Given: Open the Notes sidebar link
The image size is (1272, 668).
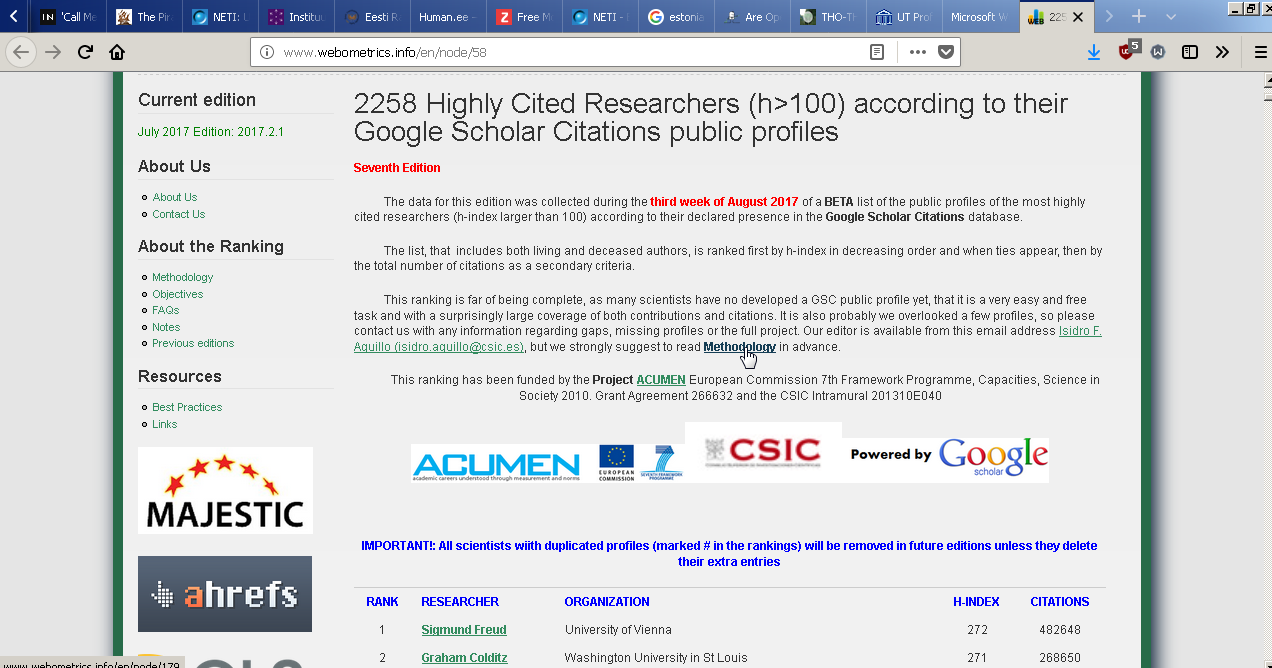Looking at the screenshot, I should (166, 327).
